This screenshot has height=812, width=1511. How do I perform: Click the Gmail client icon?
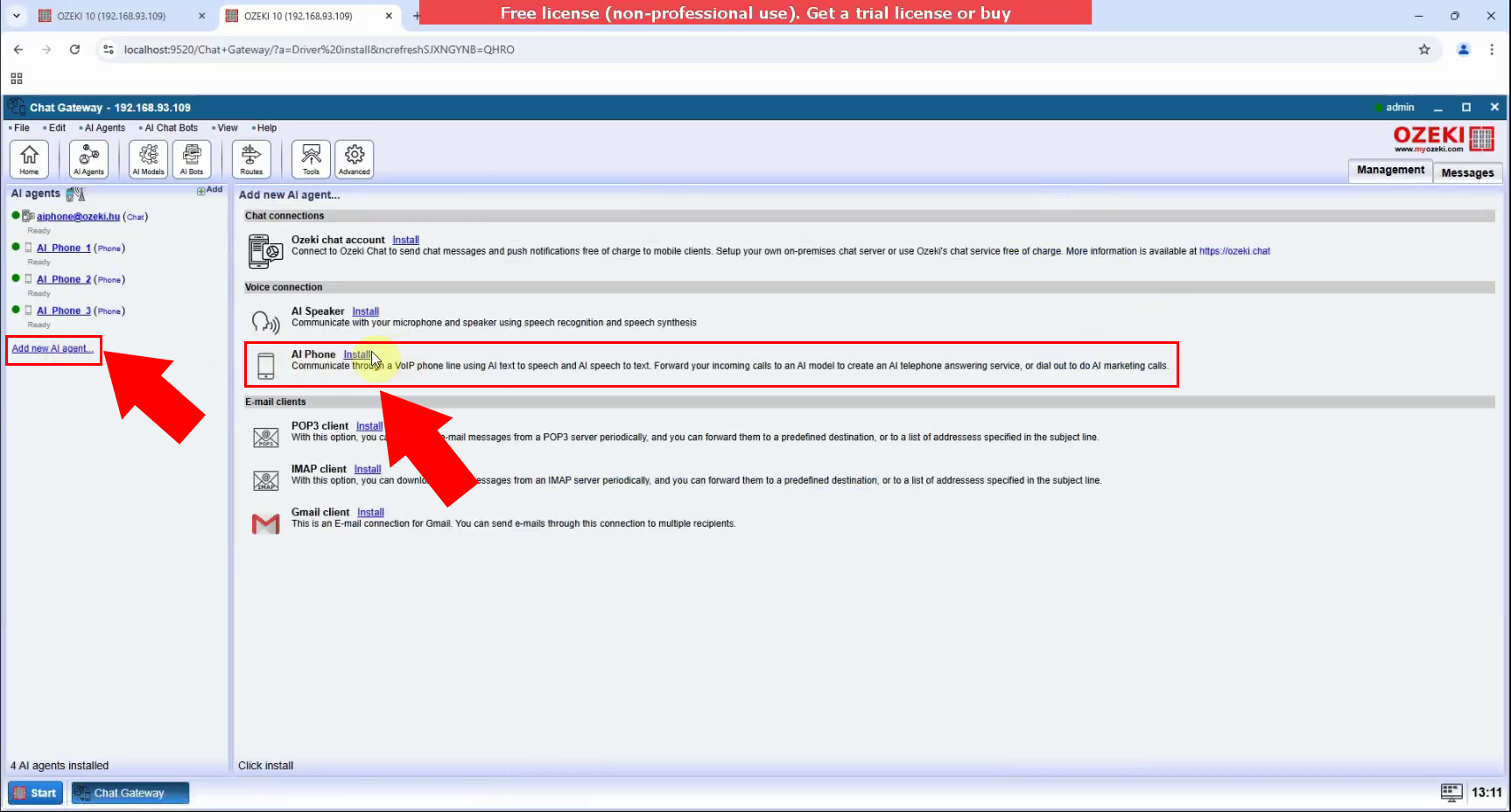(265, 523)
